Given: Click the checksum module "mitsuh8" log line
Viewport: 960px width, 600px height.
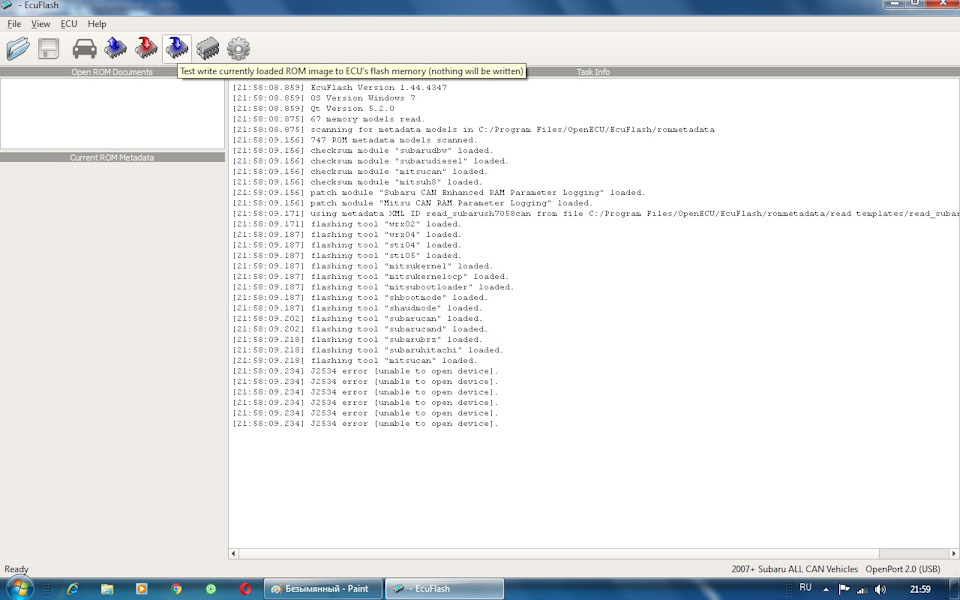Looking at the screenshot, I should (358, 182).
